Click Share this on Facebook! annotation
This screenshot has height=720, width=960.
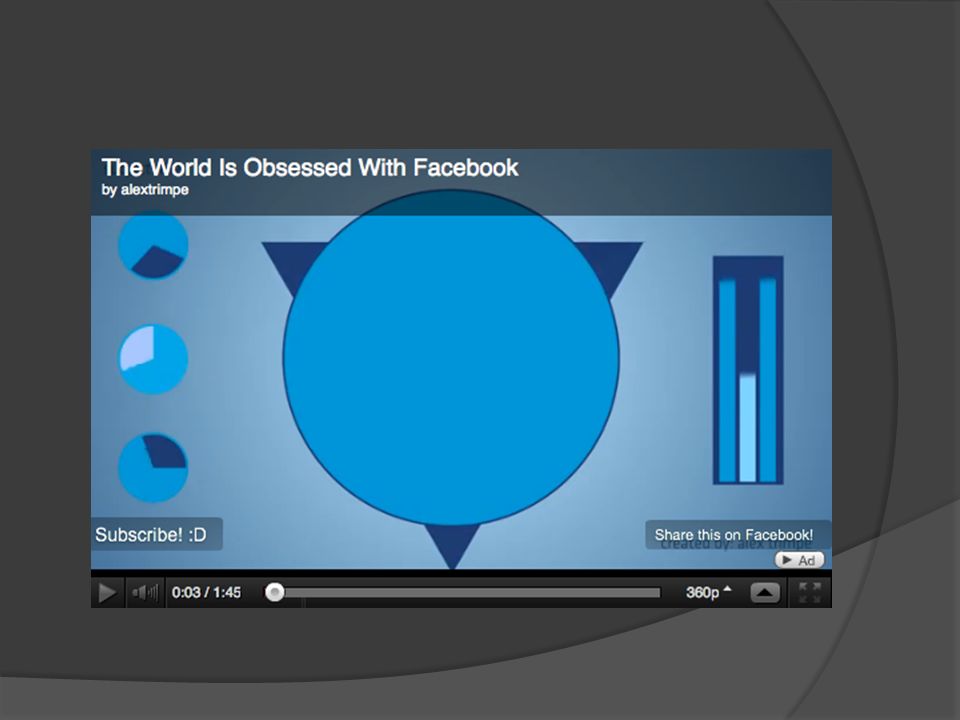(738, 535)
